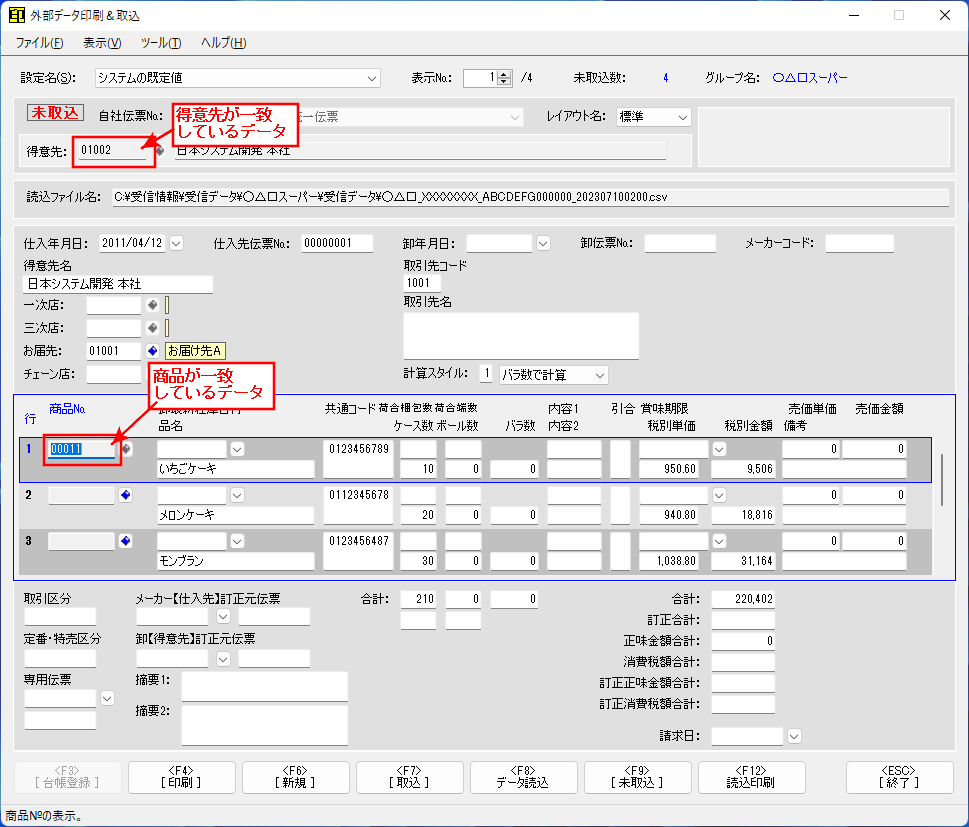Viewport: 969px width, 827px height.
Task: Expand the 設定名 dropdown システムの既定値
Action: click(x=371, y=78)
